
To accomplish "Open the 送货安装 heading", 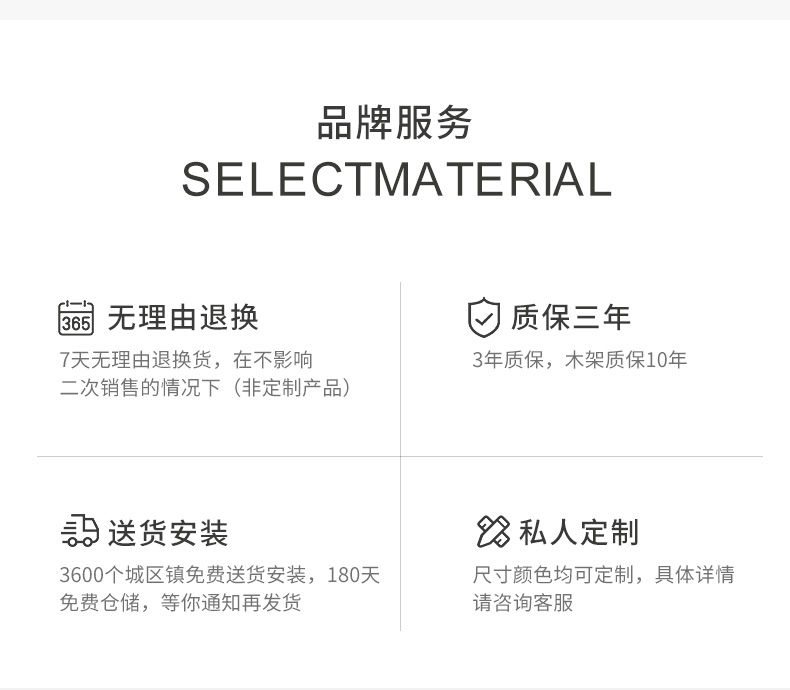I will [168, 533].
